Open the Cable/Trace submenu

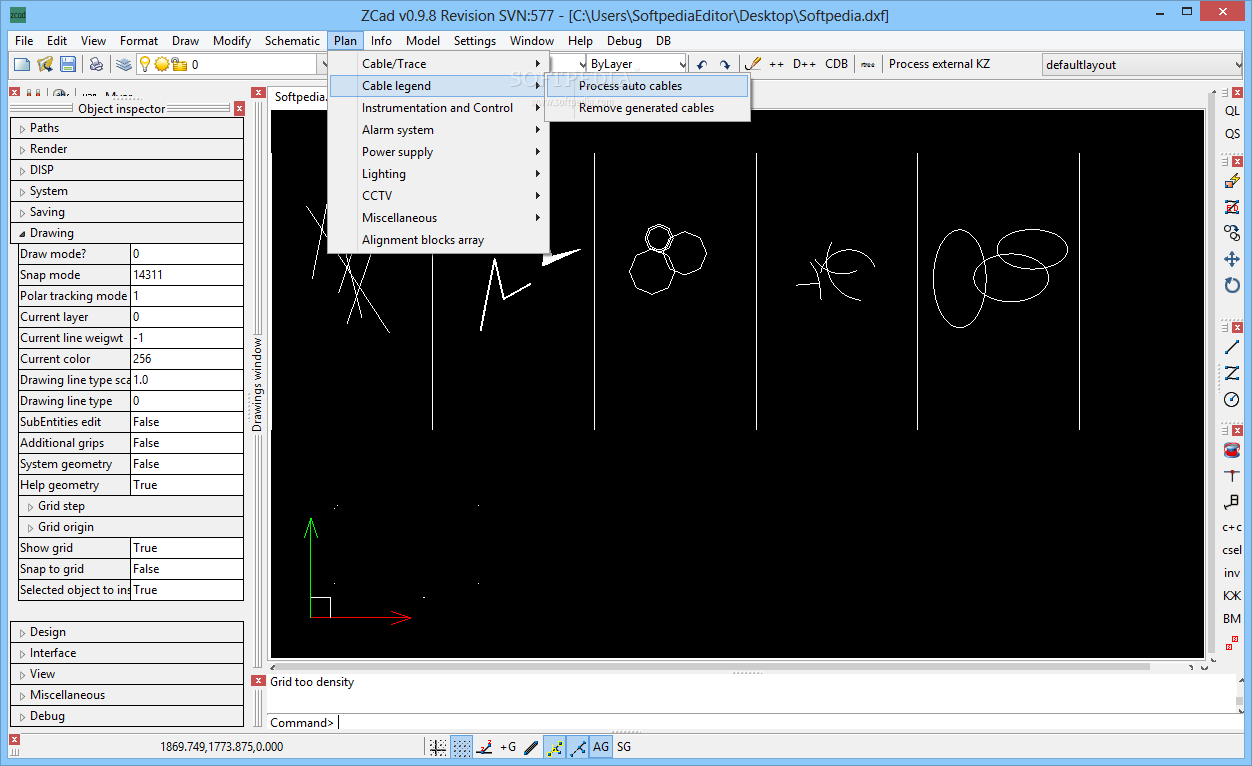tap(439, 64)
